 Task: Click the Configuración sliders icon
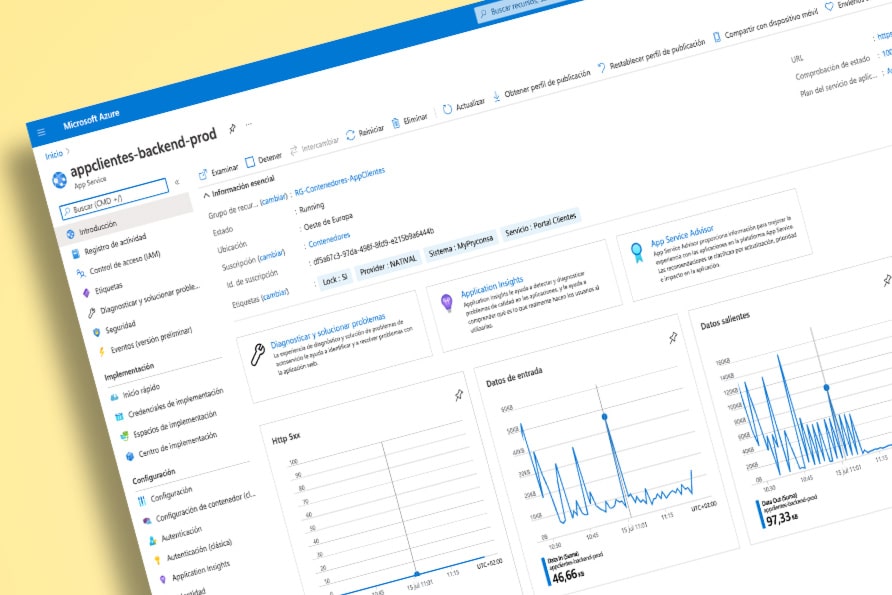[142, 501]
